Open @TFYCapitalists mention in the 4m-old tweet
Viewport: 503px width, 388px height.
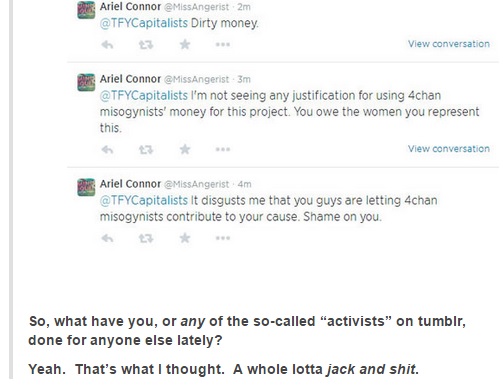(144, 200)
